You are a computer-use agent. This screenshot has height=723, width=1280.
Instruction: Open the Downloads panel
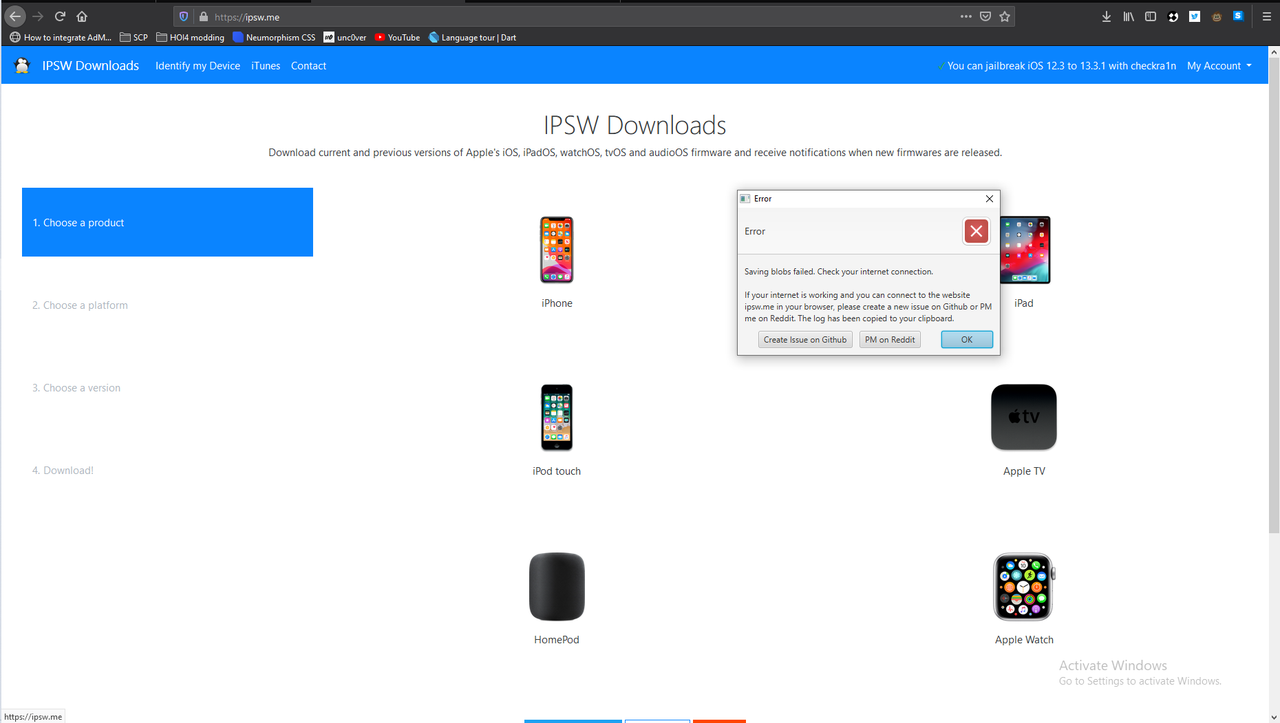(x=1107, y=16)
